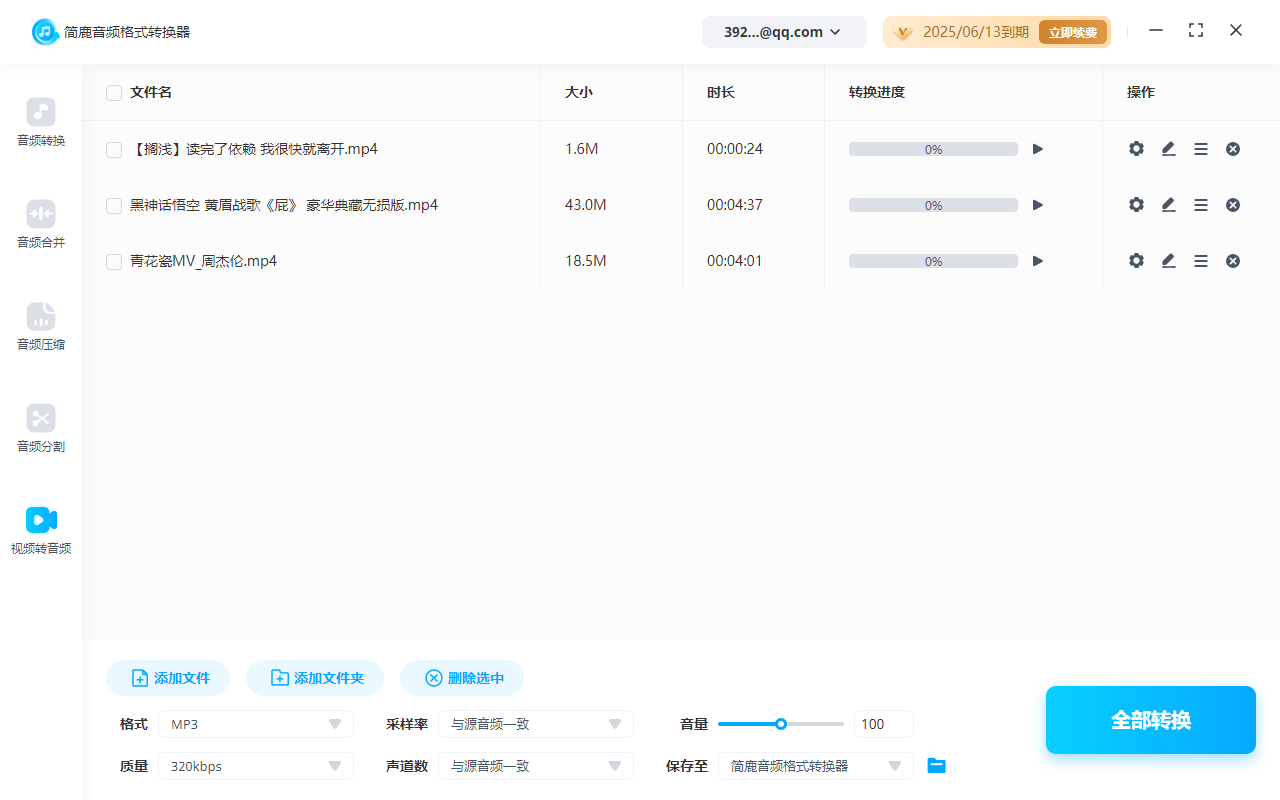
Task: Open the 格式 dropdown showing MP3
Action: pyautogui.click(x=255, y=723)
